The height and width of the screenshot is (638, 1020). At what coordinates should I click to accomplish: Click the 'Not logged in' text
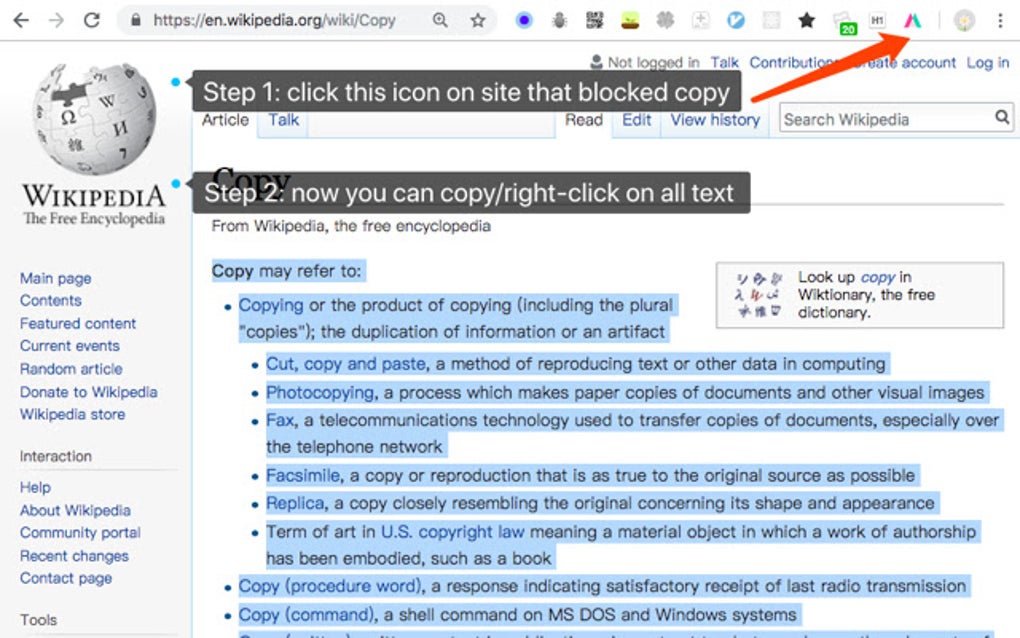pos(653,62)
